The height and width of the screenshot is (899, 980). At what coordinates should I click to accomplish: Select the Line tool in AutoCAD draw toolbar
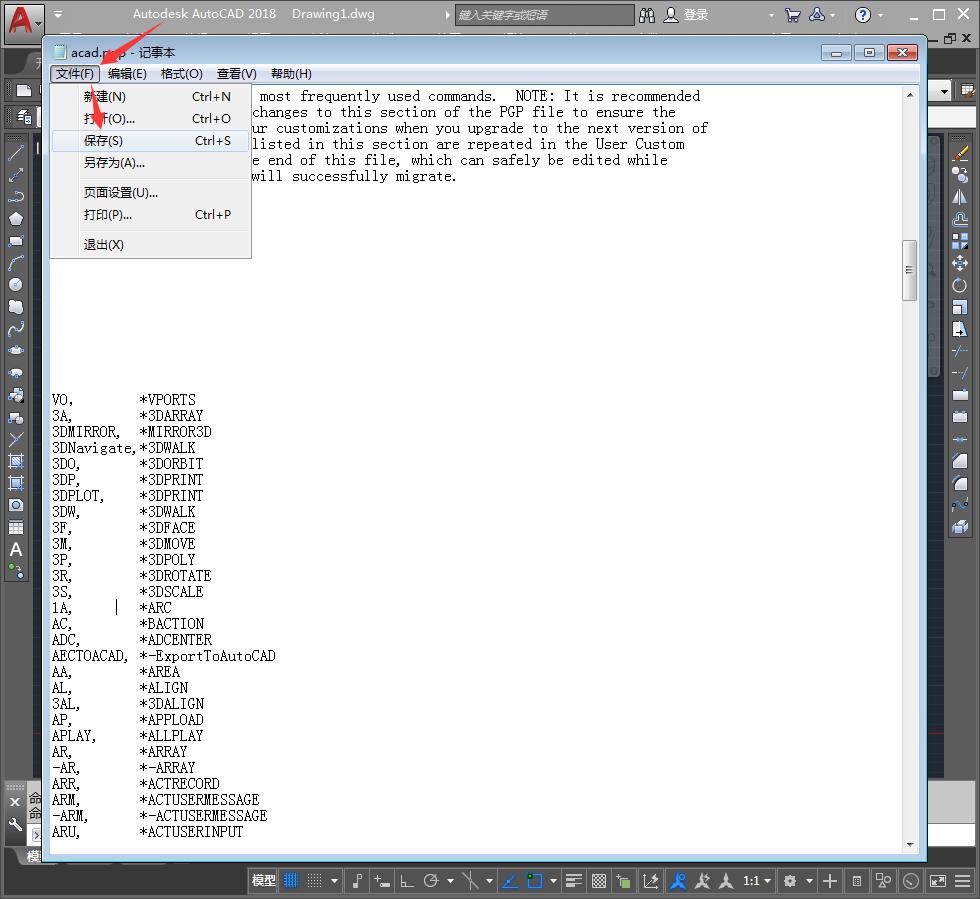[16, 153]
